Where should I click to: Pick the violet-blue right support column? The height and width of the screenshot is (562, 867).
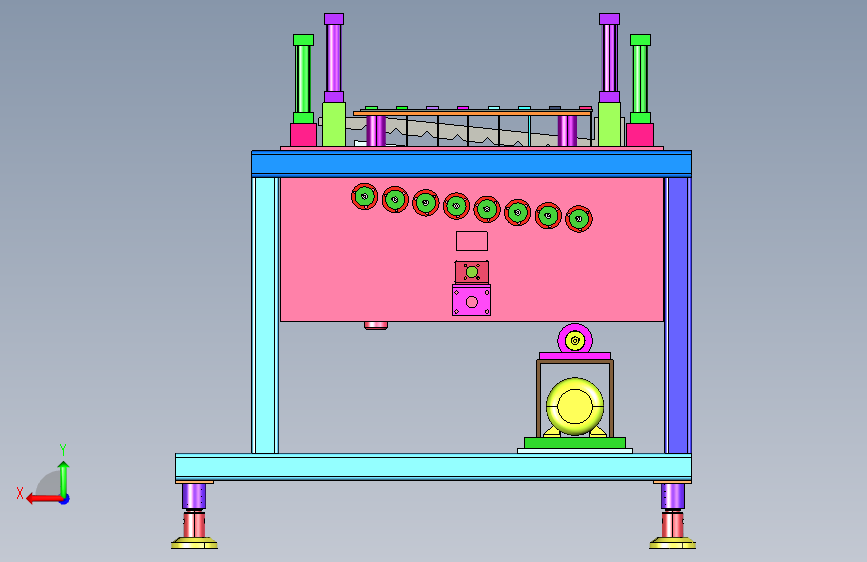[x=678, y=315]
